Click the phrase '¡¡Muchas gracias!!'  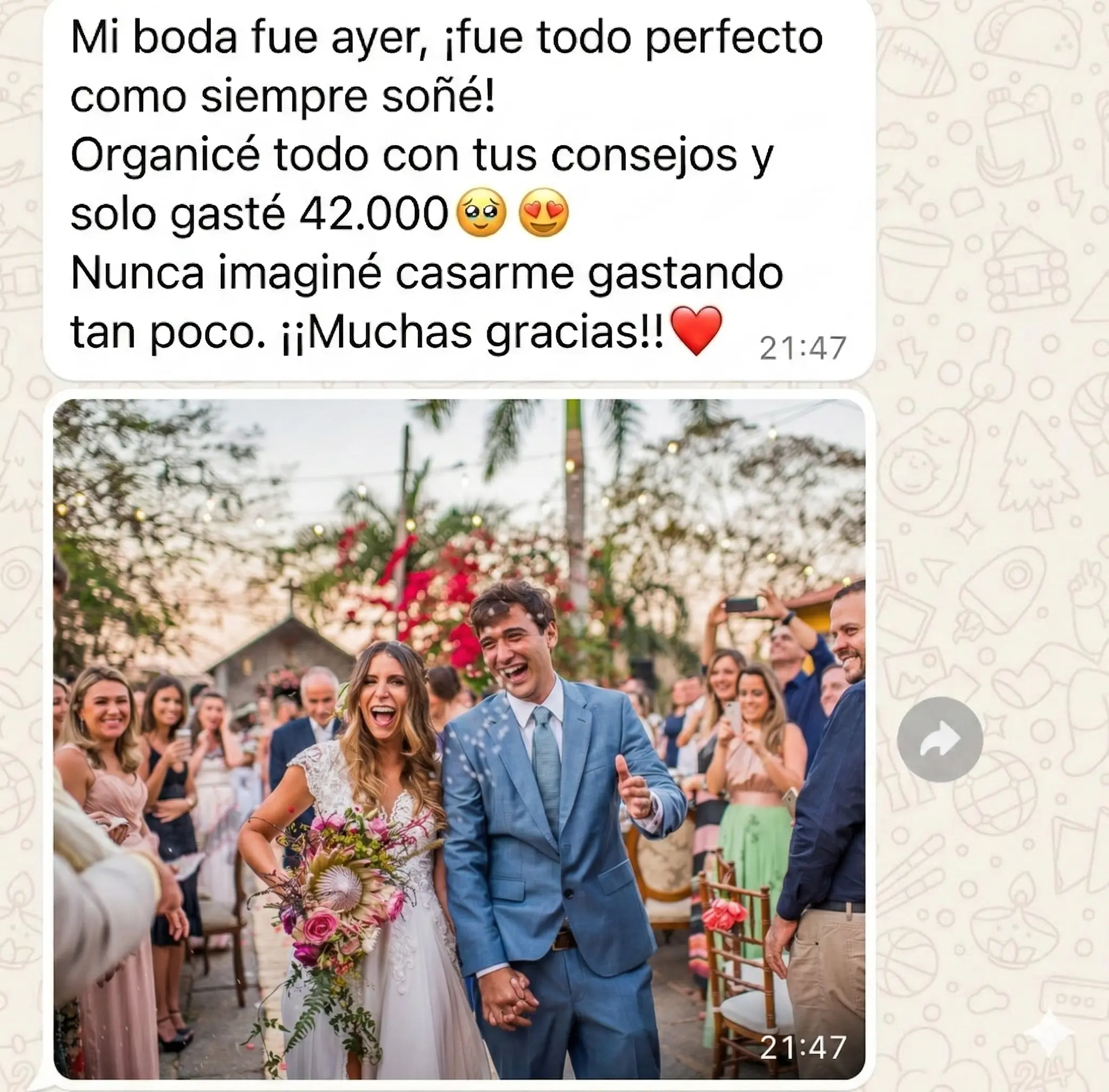(x=472, y=333)
